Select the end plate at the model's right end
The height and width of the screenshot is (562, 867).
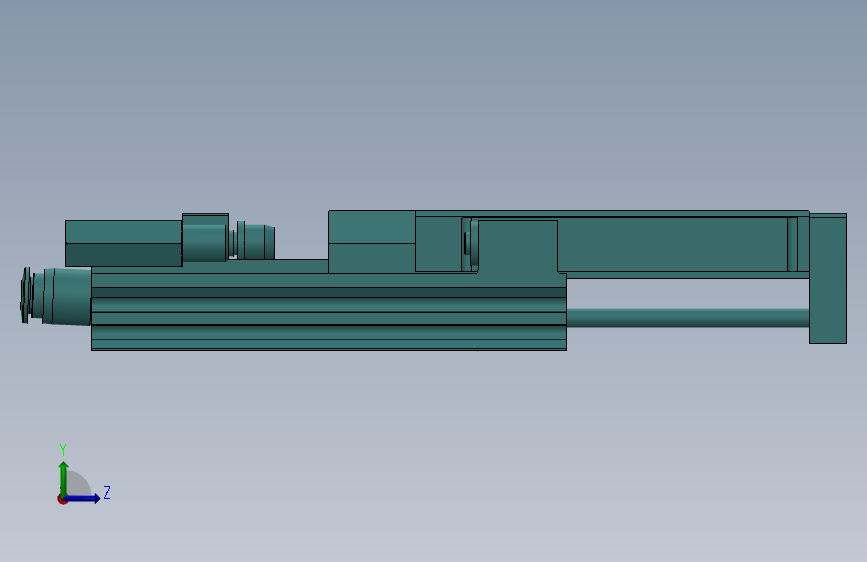(x=828, y=278)
